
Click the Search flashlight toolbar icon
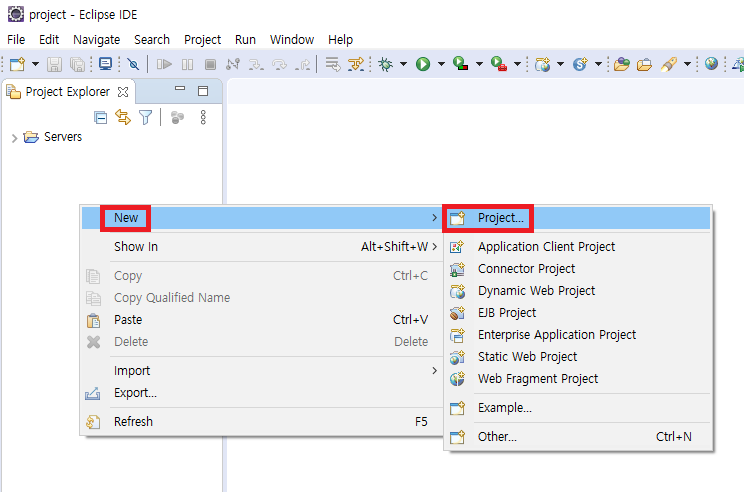click(669, 64)
